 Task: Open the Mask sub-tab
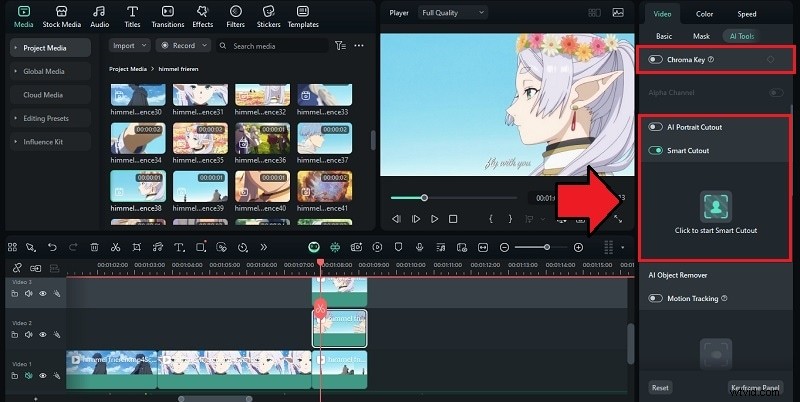pos(701,36)
